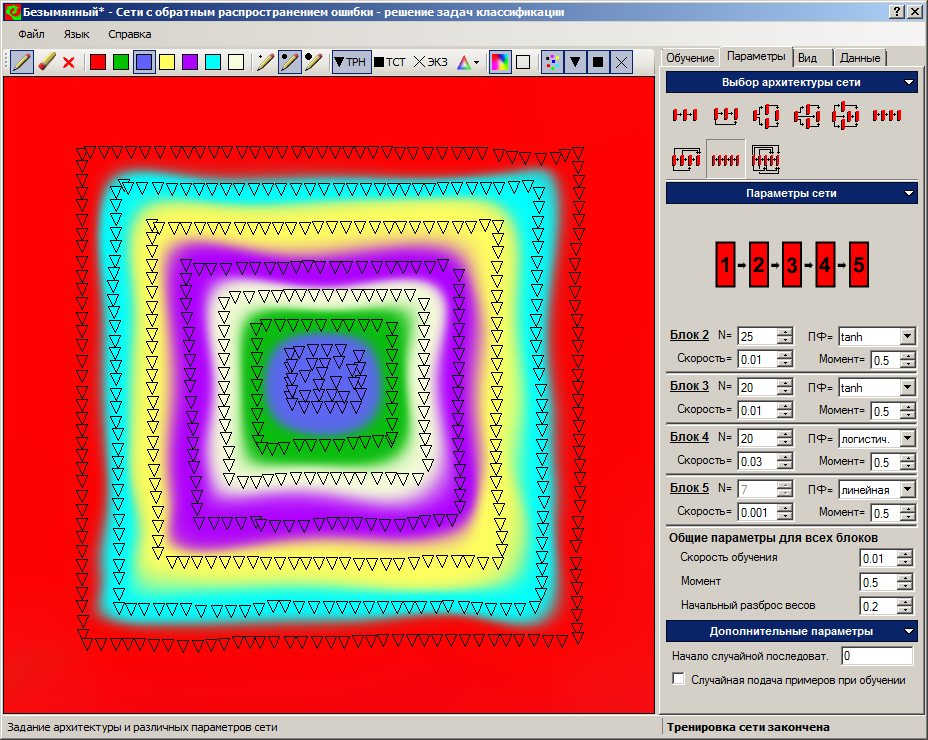The image size is (928, 740).
Task: Select the five-block sequential architecture icon
Action: 725,158
